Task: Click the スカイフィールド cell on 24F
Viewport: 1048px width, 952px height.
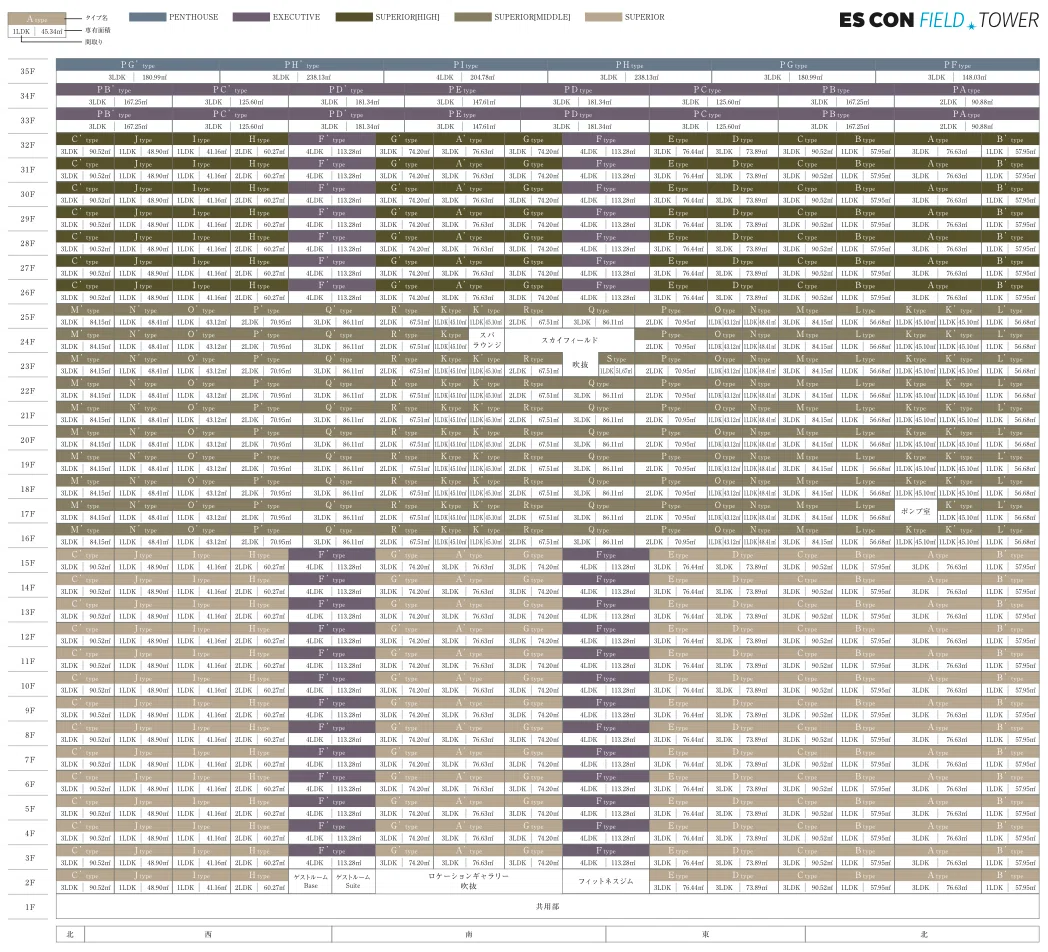Action: (x=569, y=340)
